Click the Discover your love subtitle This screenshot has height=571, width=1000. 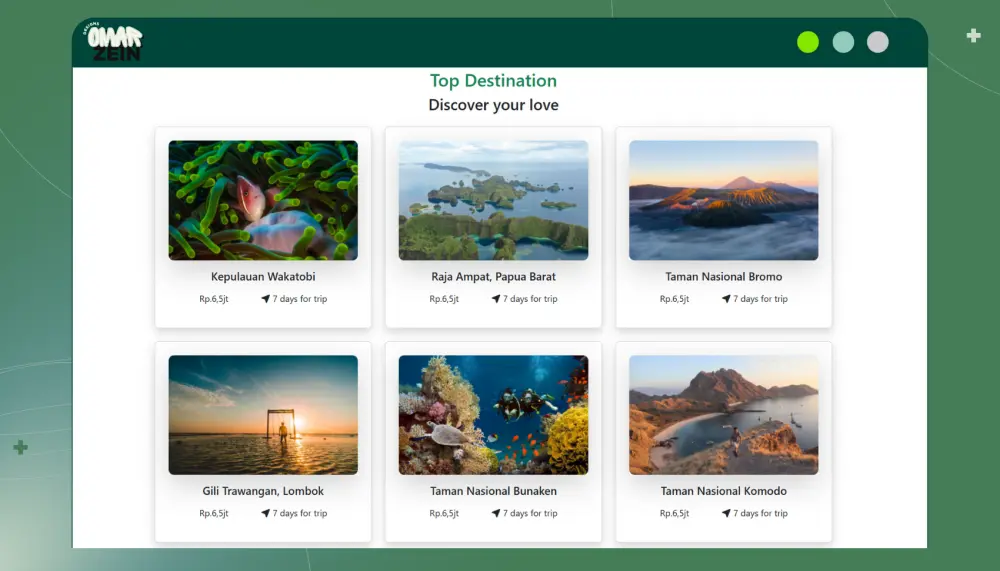pyautogui.click(x=493, y=105)
